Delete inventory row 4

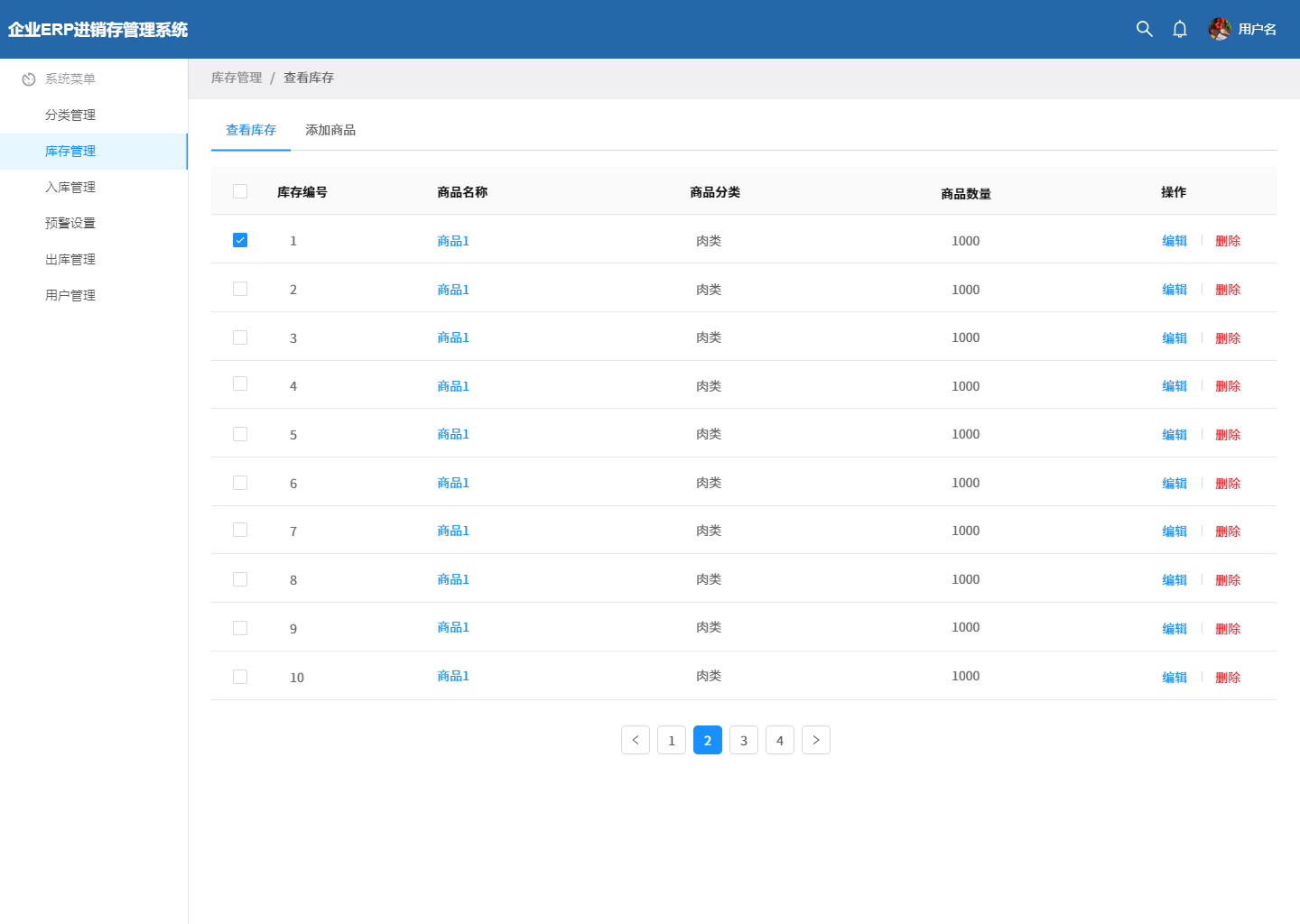coord(1228,386)
